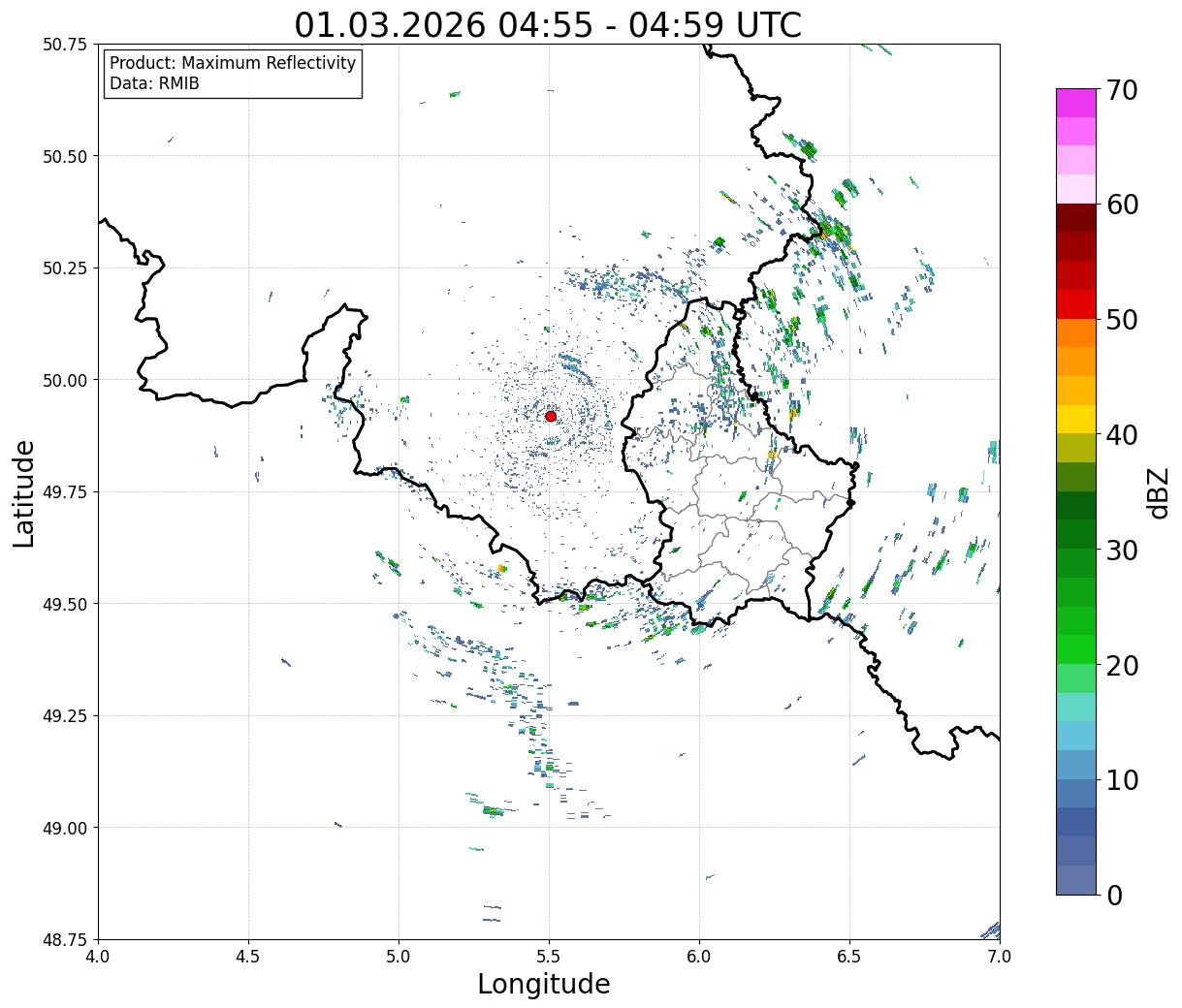
Task: Click the slate blue bottom colorbar band at 0
Action: 1076,879
